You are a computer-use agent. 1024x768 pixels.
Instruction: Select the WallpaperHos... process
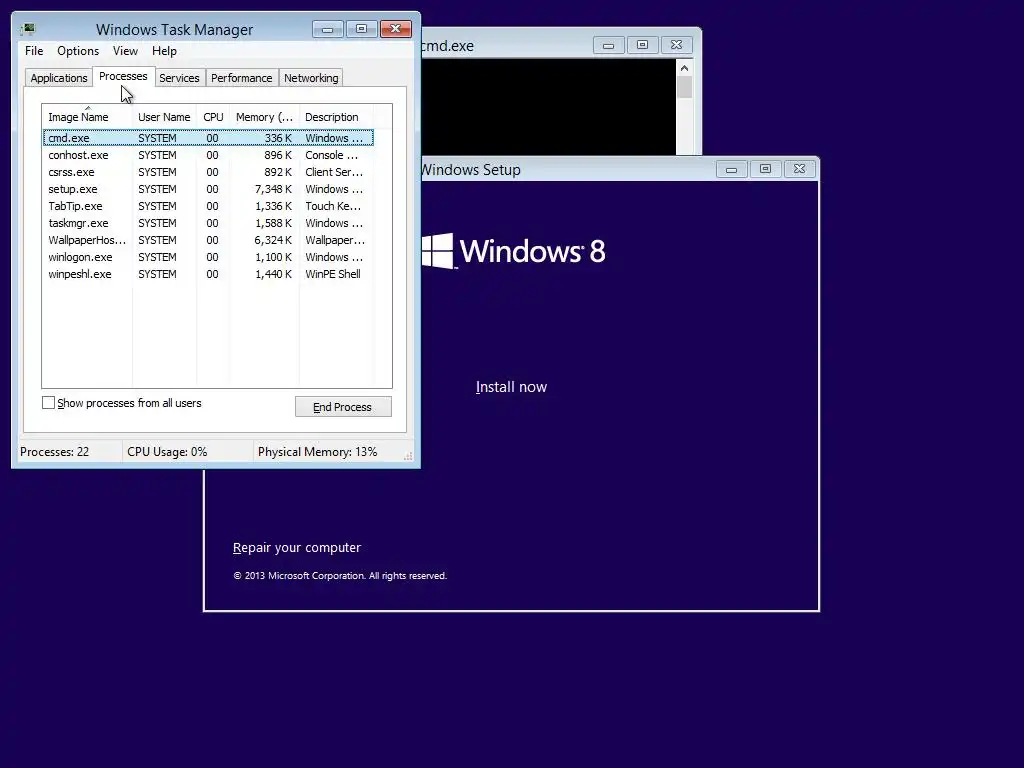click(x=208, y=240)
